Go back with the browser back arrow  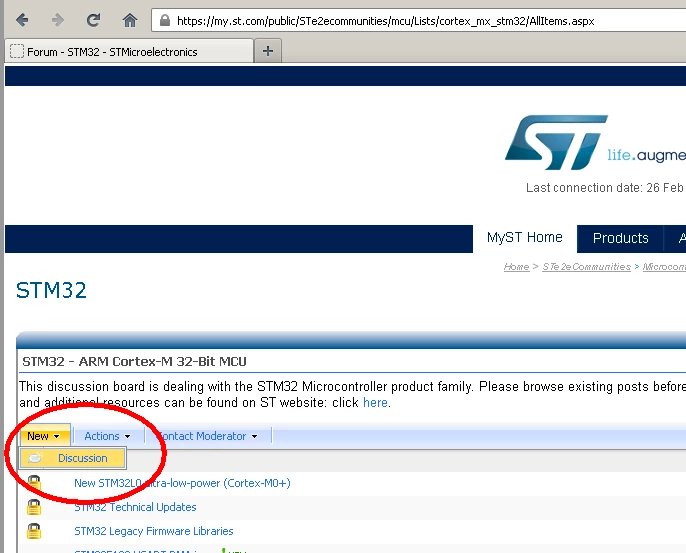point(22,20)
